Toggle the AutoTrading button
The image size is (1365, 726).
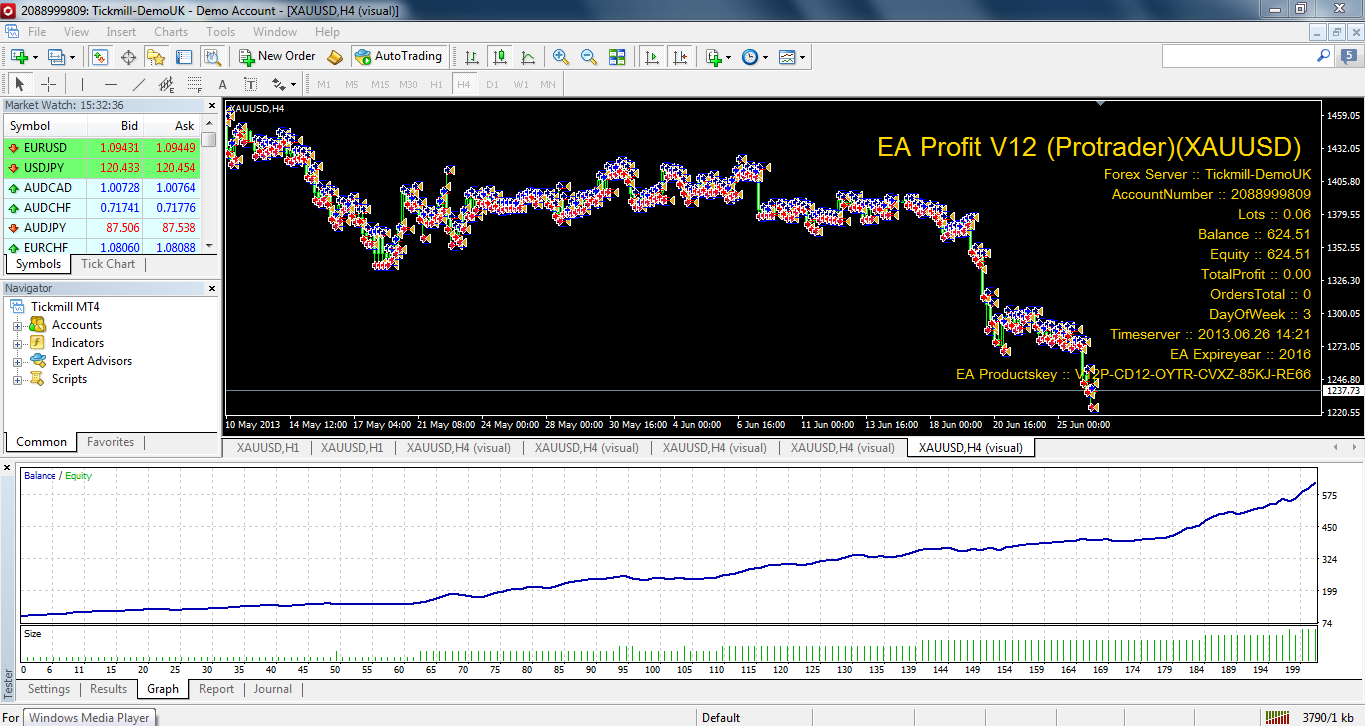(399, 57)
